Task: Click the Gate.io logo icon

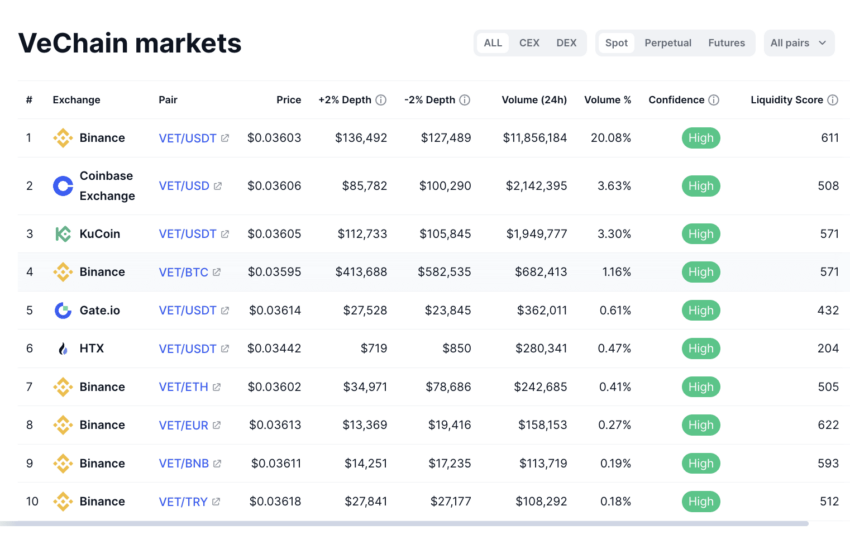Action: [x=63, y=310]
